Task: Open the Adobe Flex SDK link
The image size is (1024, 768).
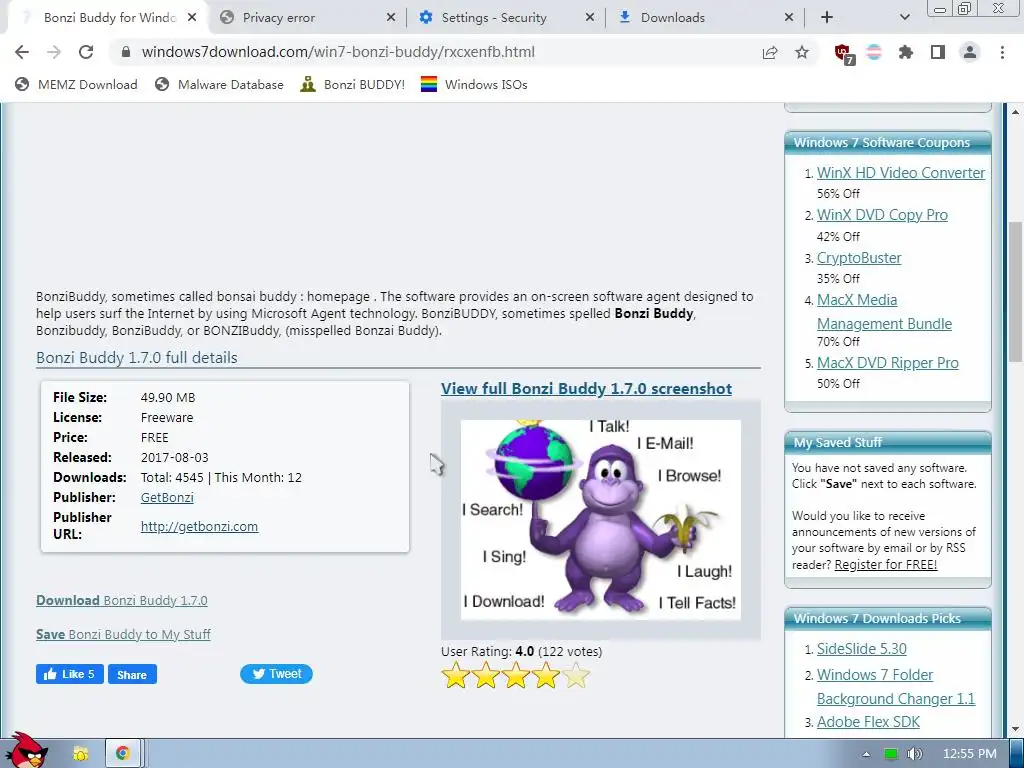Action: pyautogui.click(x=868, y=722)
